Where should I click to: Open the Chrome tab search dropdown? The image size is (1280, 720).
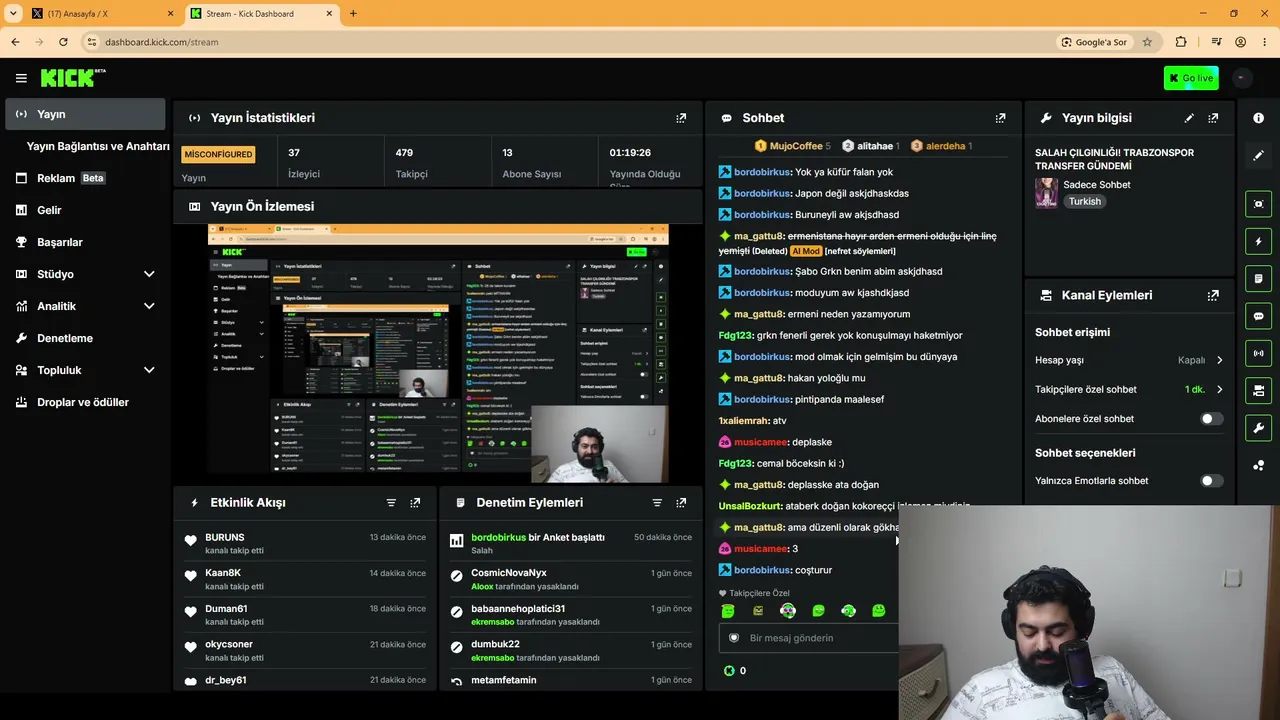[x=13, y=13]
